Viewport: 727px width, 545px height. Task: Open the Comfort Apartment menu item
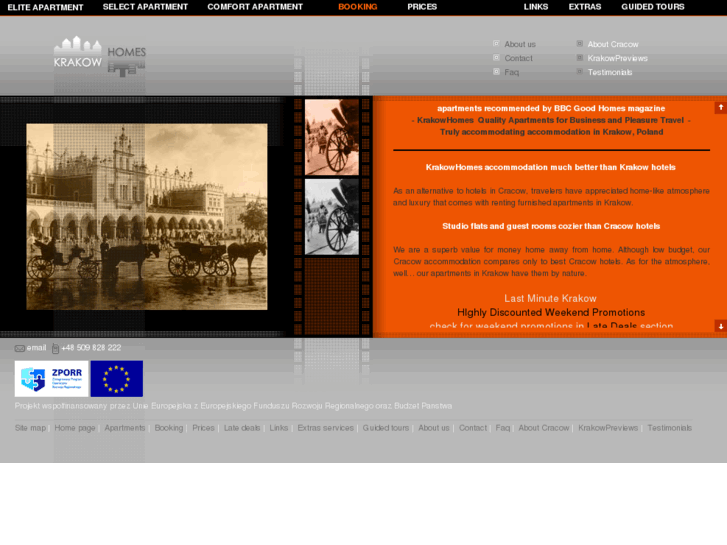coord(255,7)
